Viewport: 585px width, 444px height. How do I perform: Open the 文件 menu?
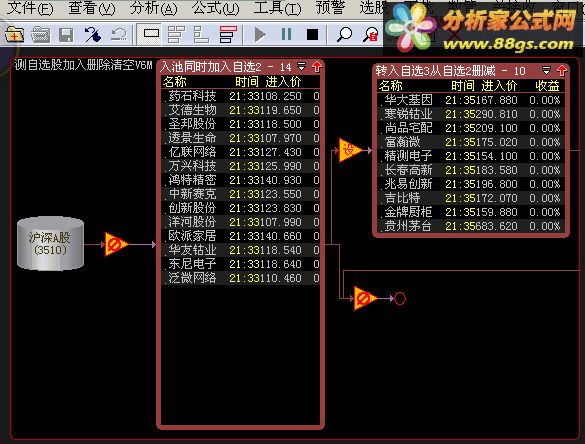click(x=30, y=8)
